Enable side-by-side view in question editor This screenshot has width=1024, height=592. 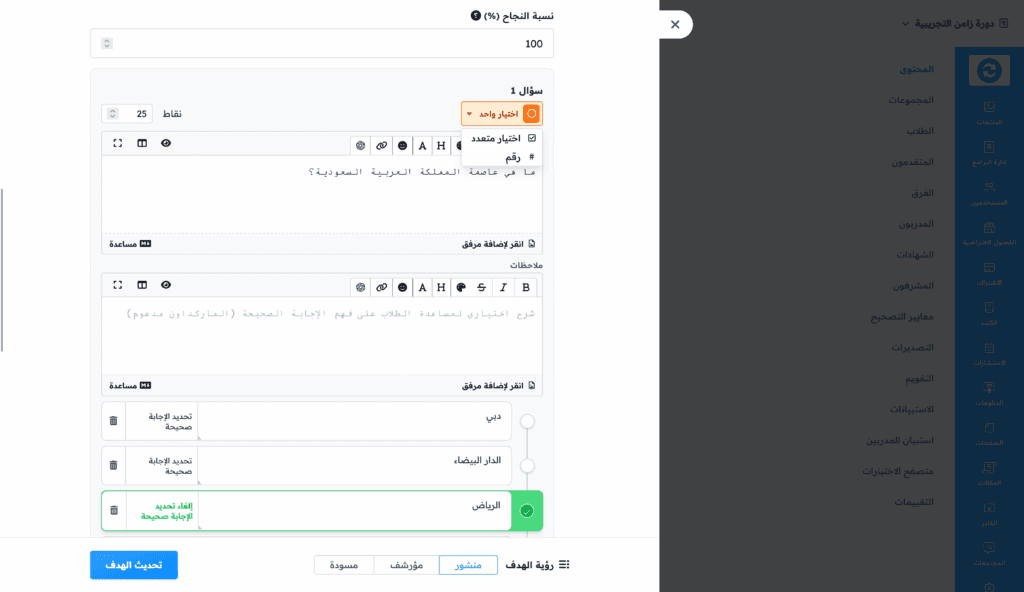tap(142, 143)
